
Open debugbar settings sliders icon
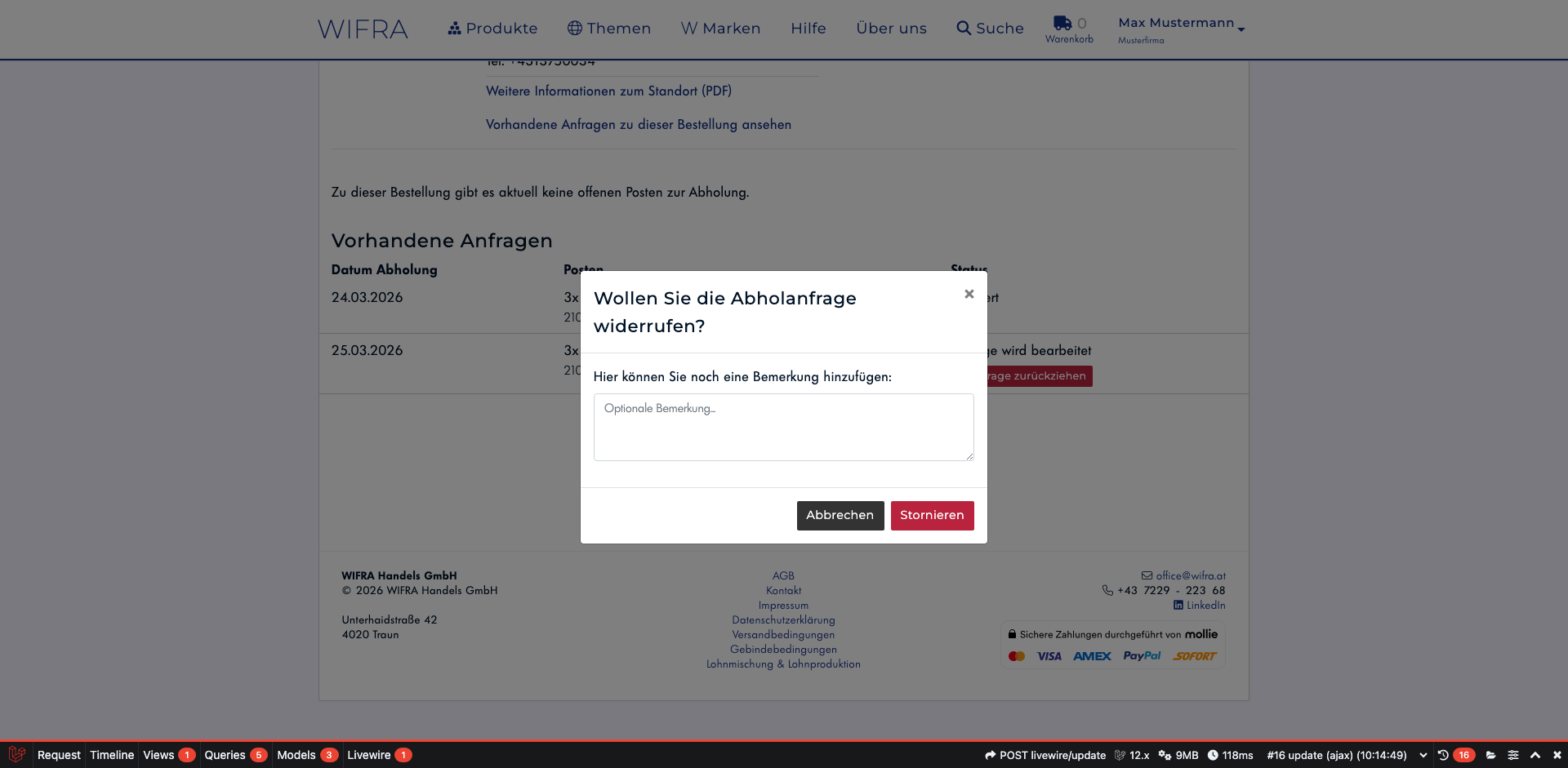[x=1512, y=755]
